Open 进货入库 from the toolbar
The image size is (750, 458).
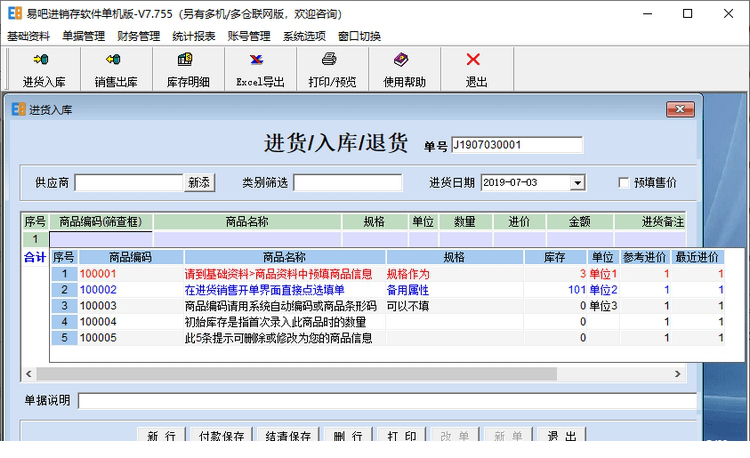point(44,69)
